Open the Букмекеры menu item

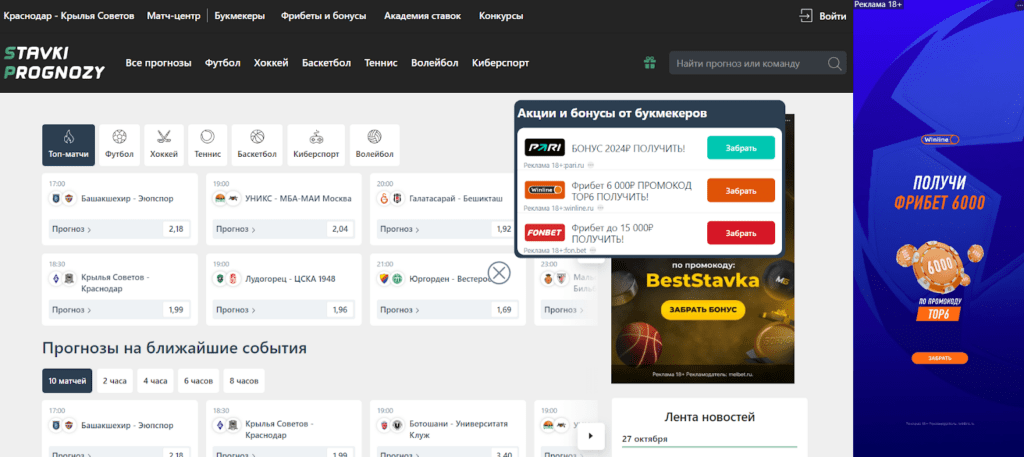point(240,16)
